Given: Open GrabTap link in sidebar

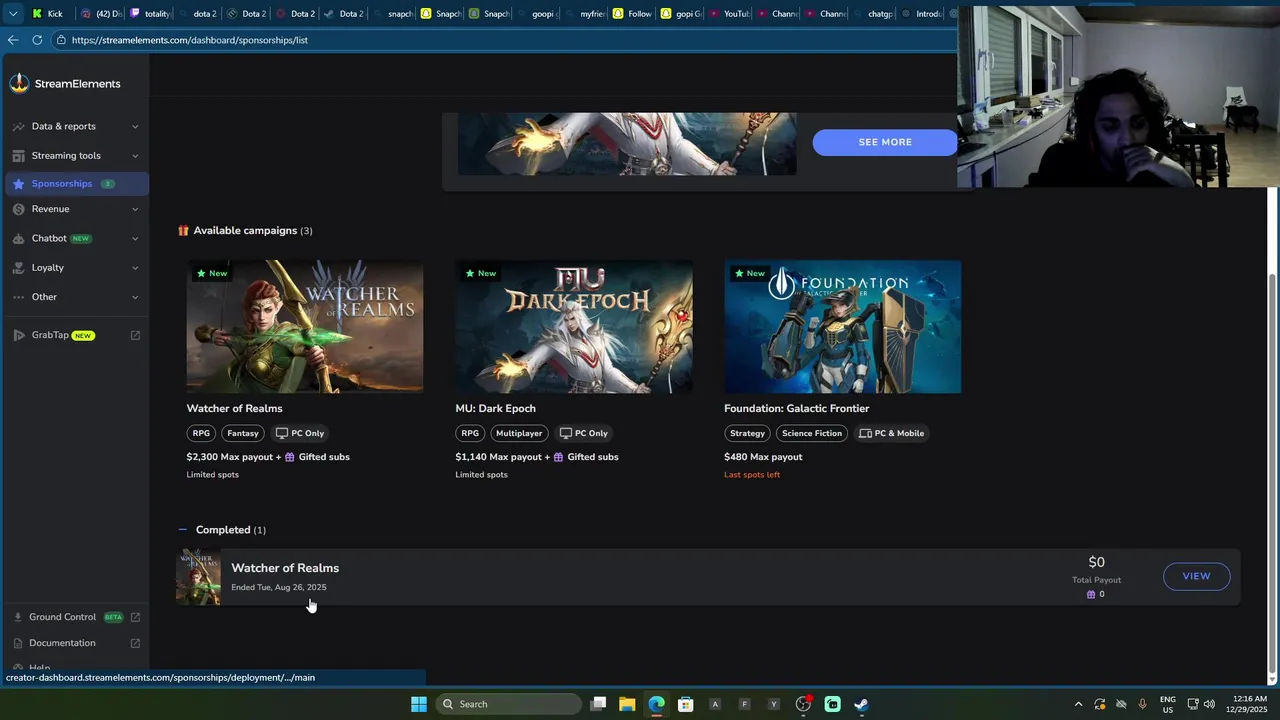Looking at the screenshot, I should (50, 335).
